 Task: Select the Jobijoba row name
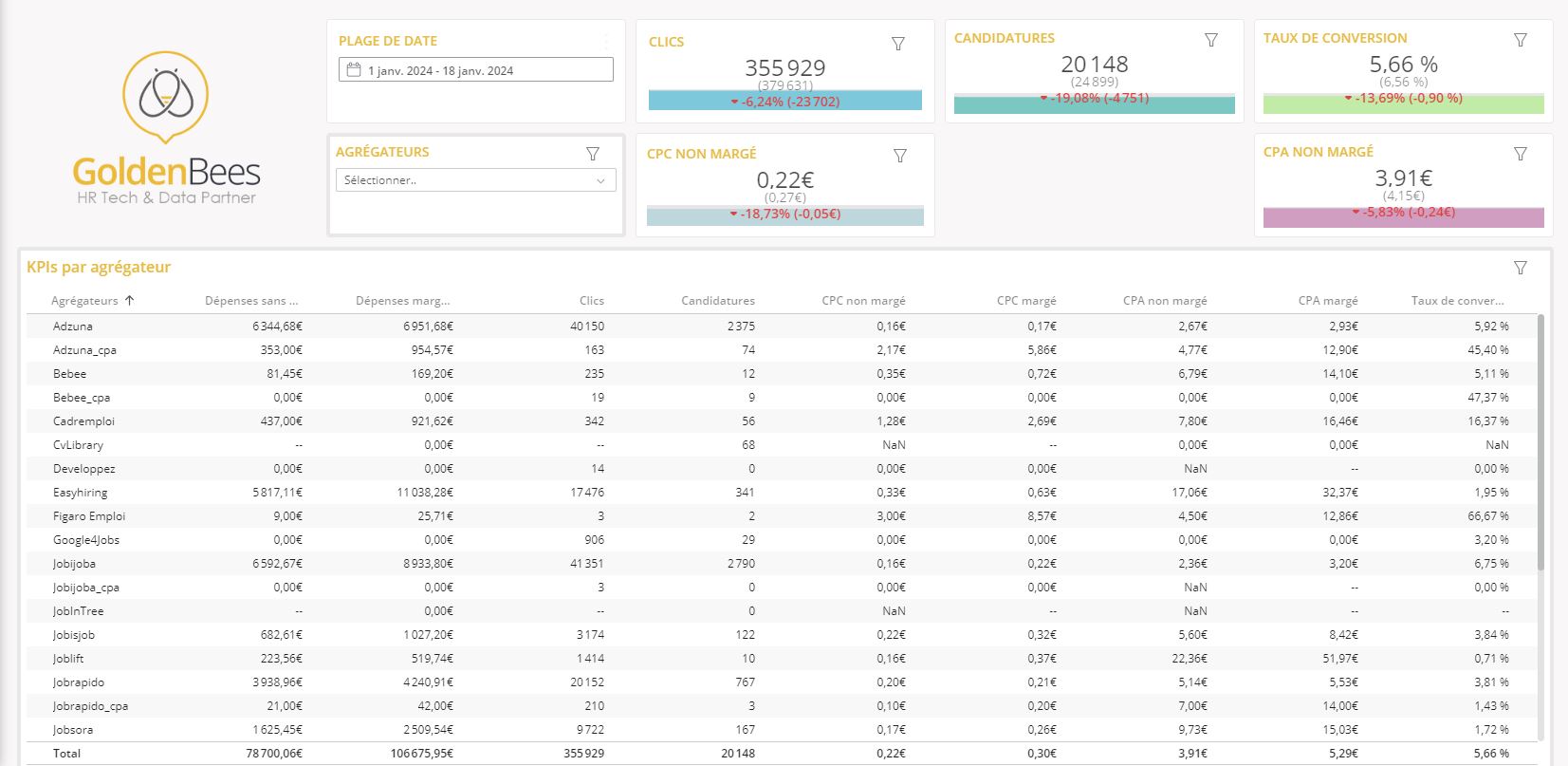pyautogui.click(x=74, y=564)
